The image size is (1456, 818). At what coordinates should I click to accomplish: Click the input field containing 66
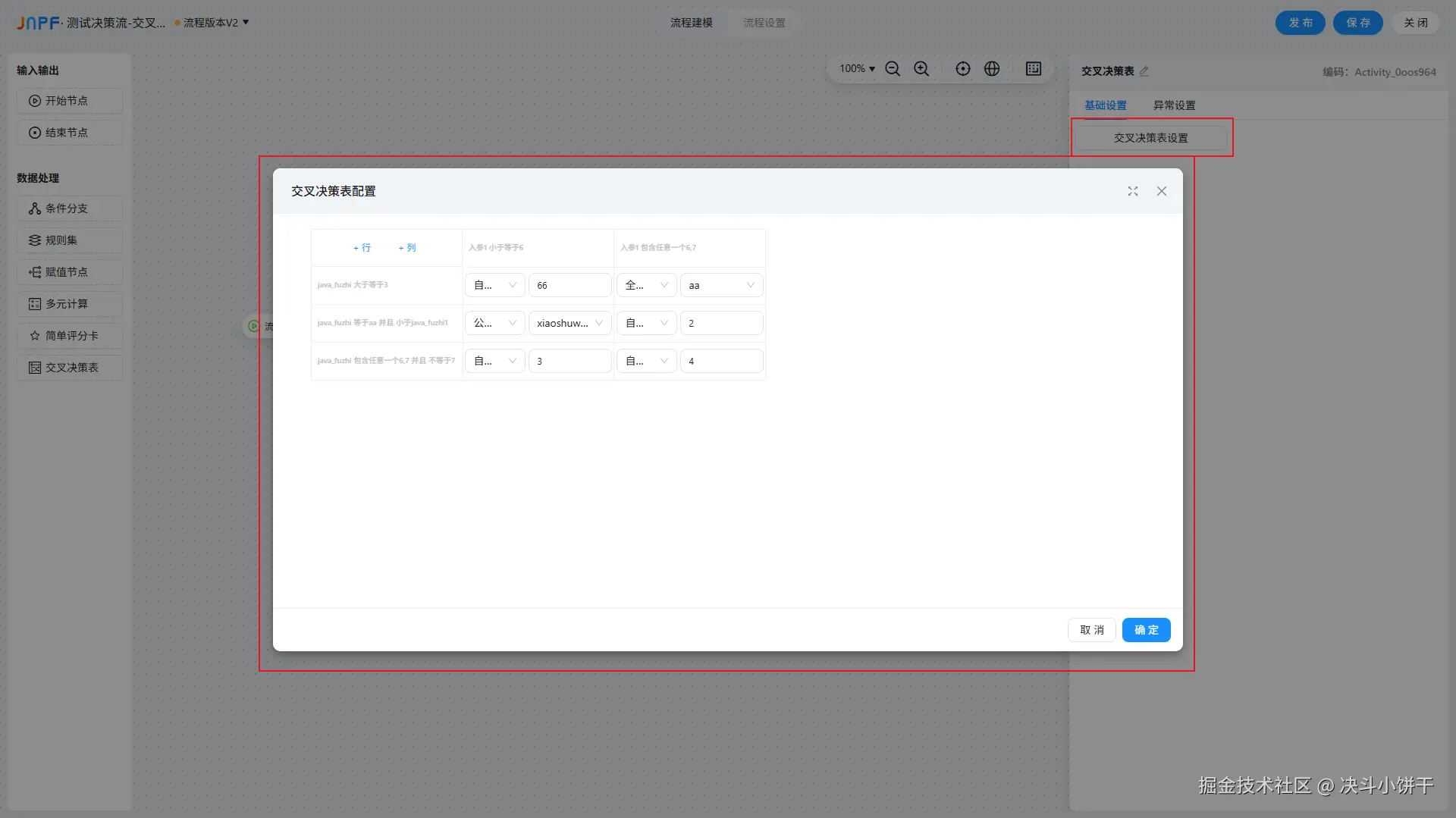570,285
